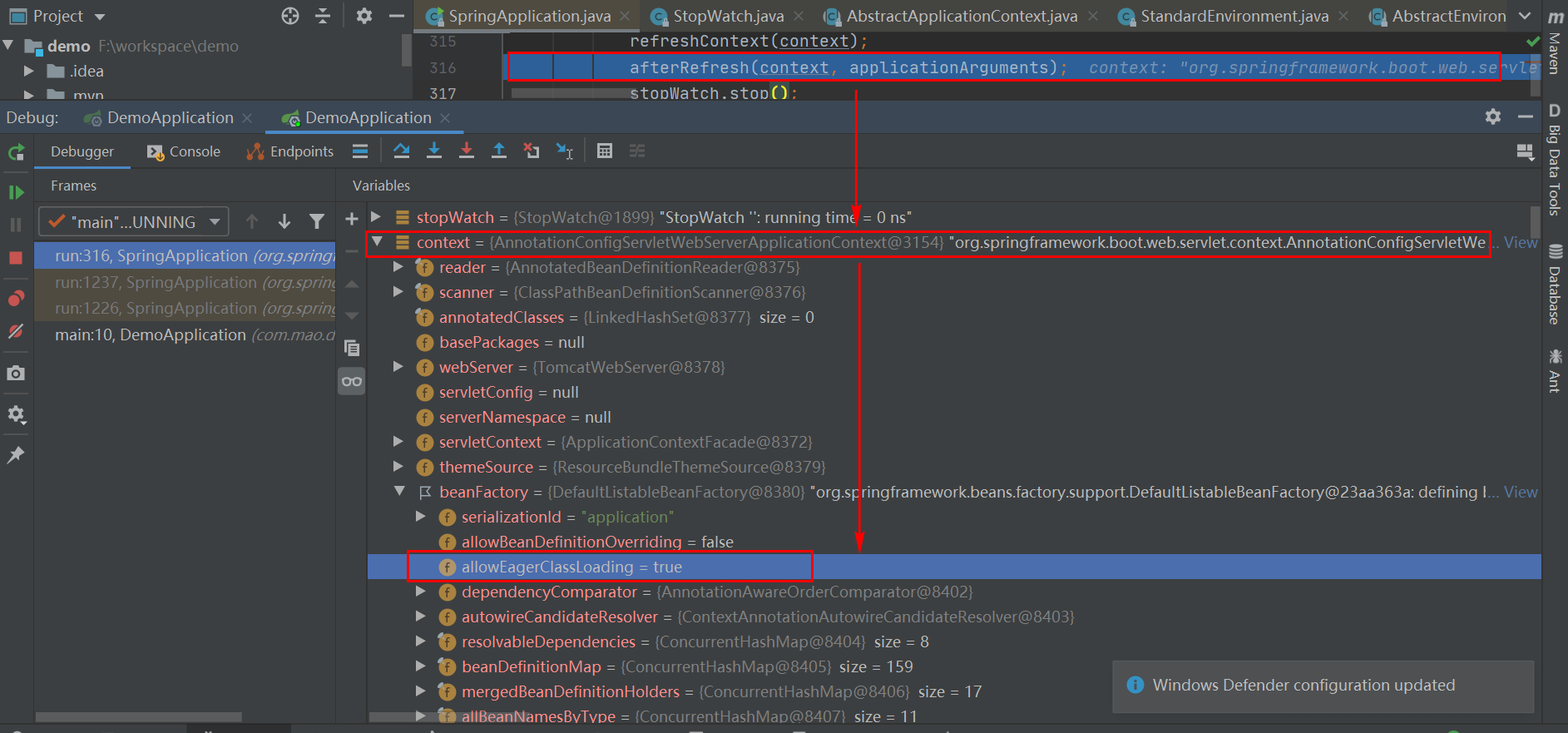
Task: Click the Drop Frame icon
Action: [x=532, y=151]
